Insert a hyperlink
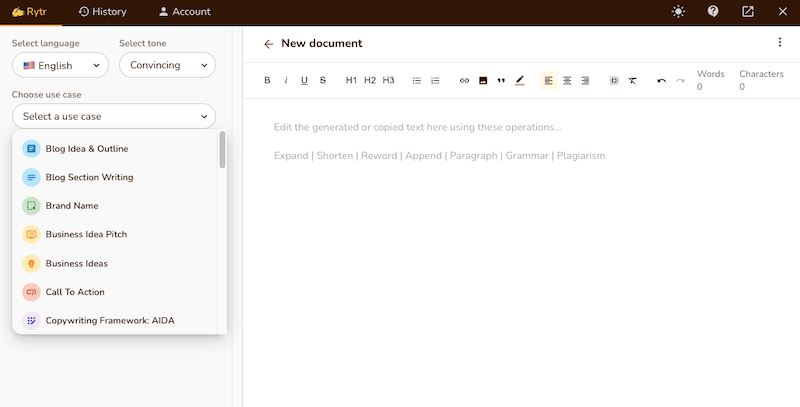The height and width of the screenshot is (407, 800). pos(464,81)
